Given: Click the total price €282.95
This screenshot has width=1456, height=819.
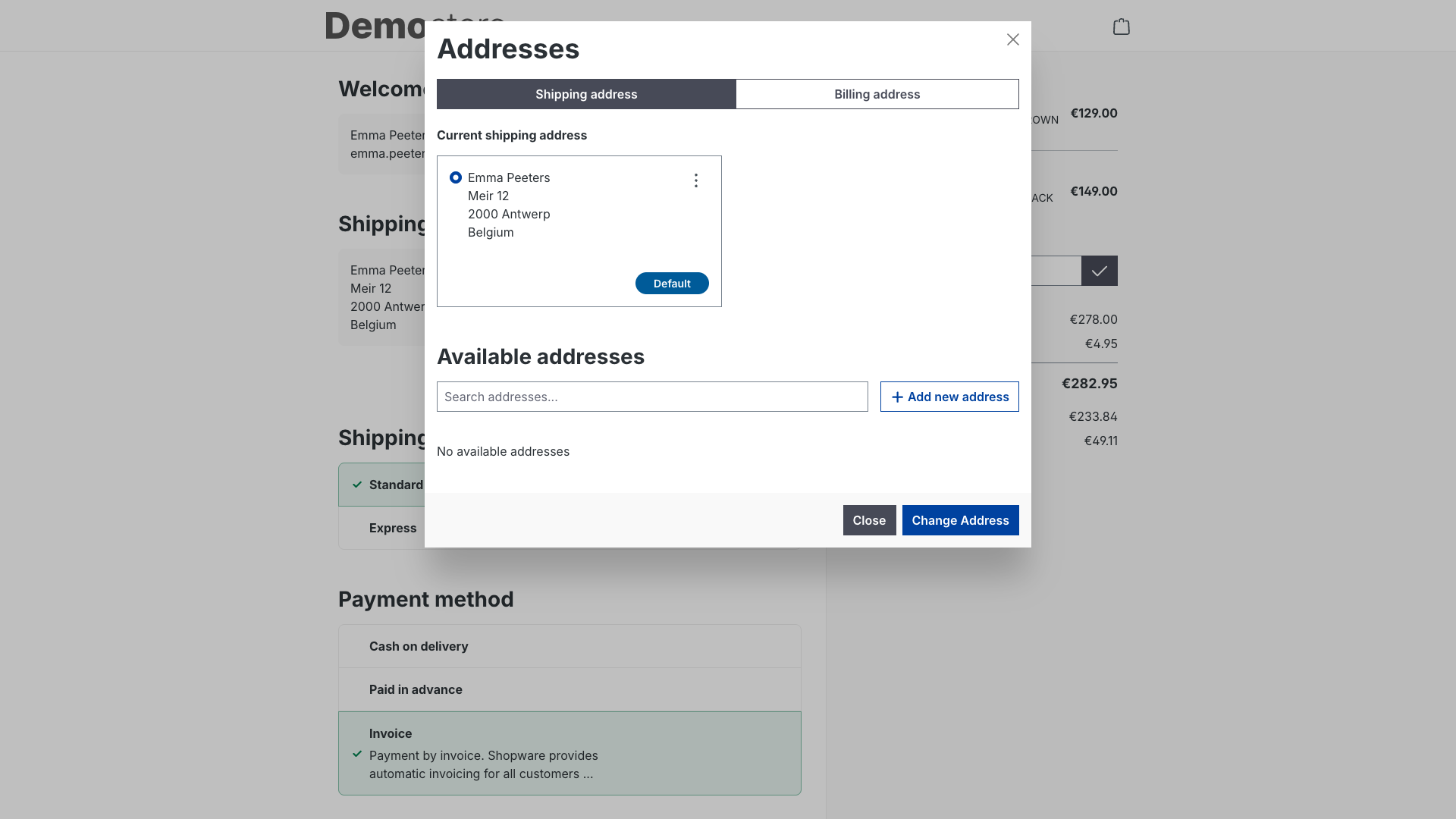Looking at the screenshot, I should (x=1089, y=384).
